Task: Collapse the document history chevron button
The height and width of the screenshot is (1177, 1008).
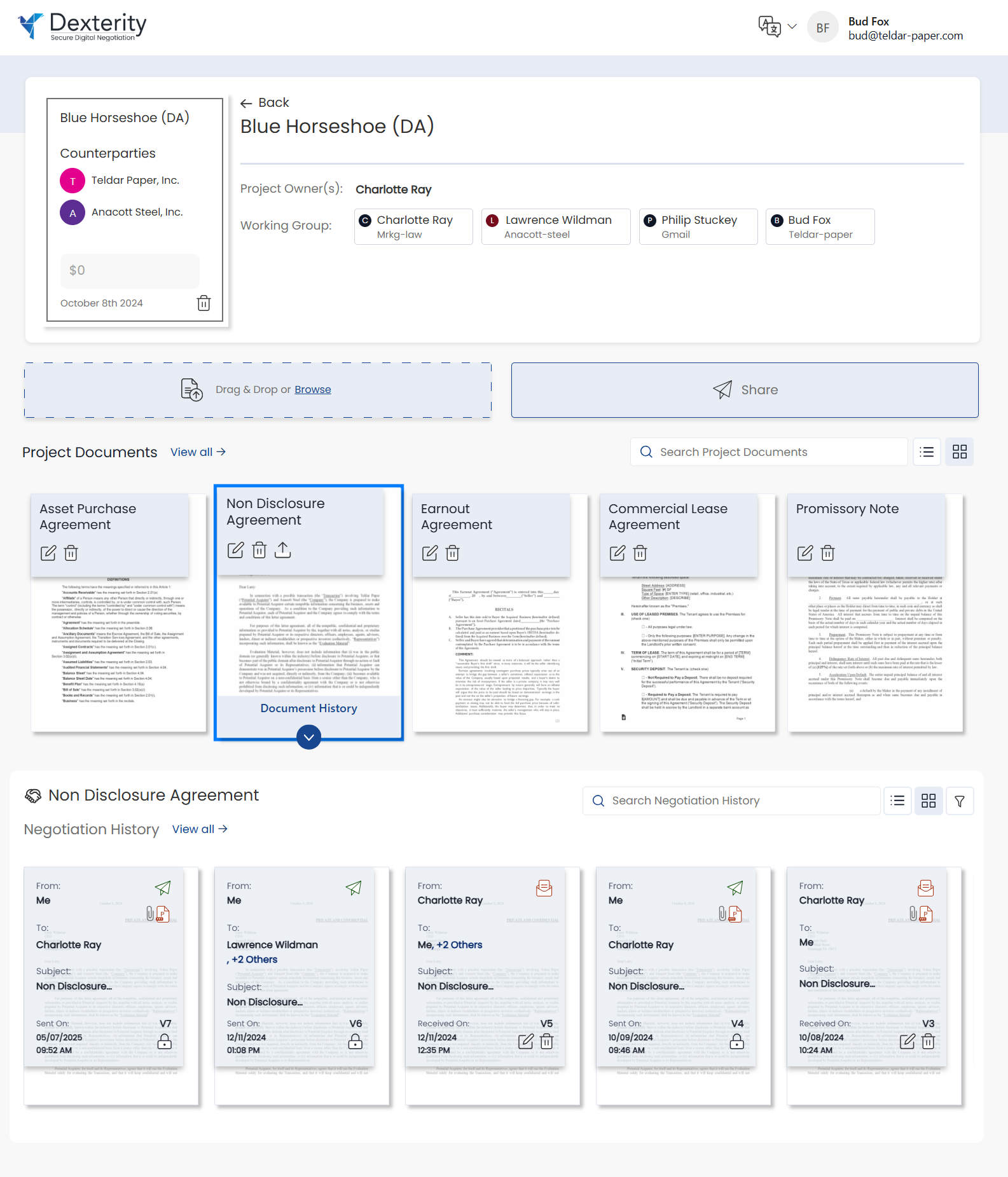Action: click(309, 738)
